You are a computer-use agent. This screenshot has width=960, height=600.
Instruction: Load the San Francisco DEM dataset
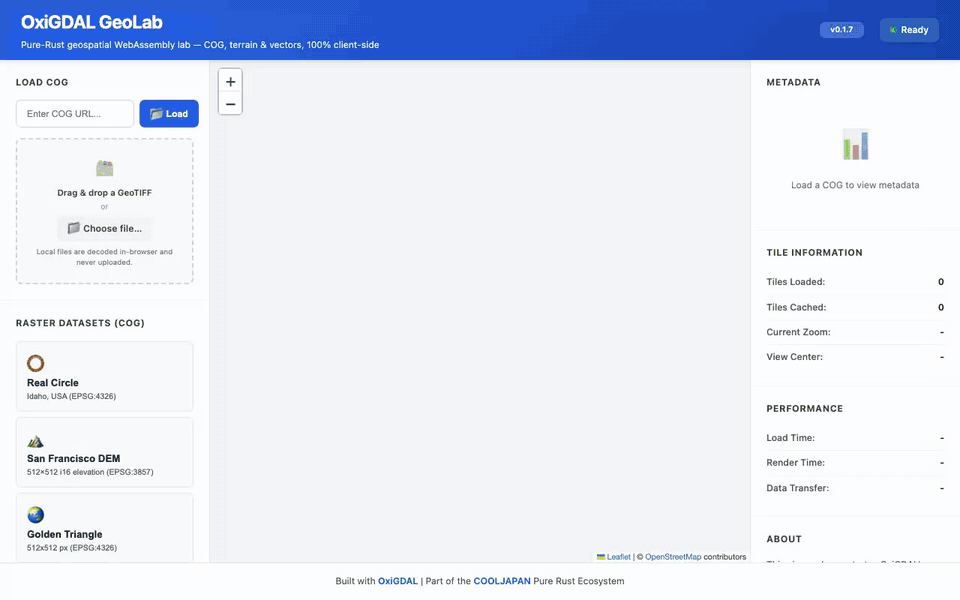coord(105,452)
